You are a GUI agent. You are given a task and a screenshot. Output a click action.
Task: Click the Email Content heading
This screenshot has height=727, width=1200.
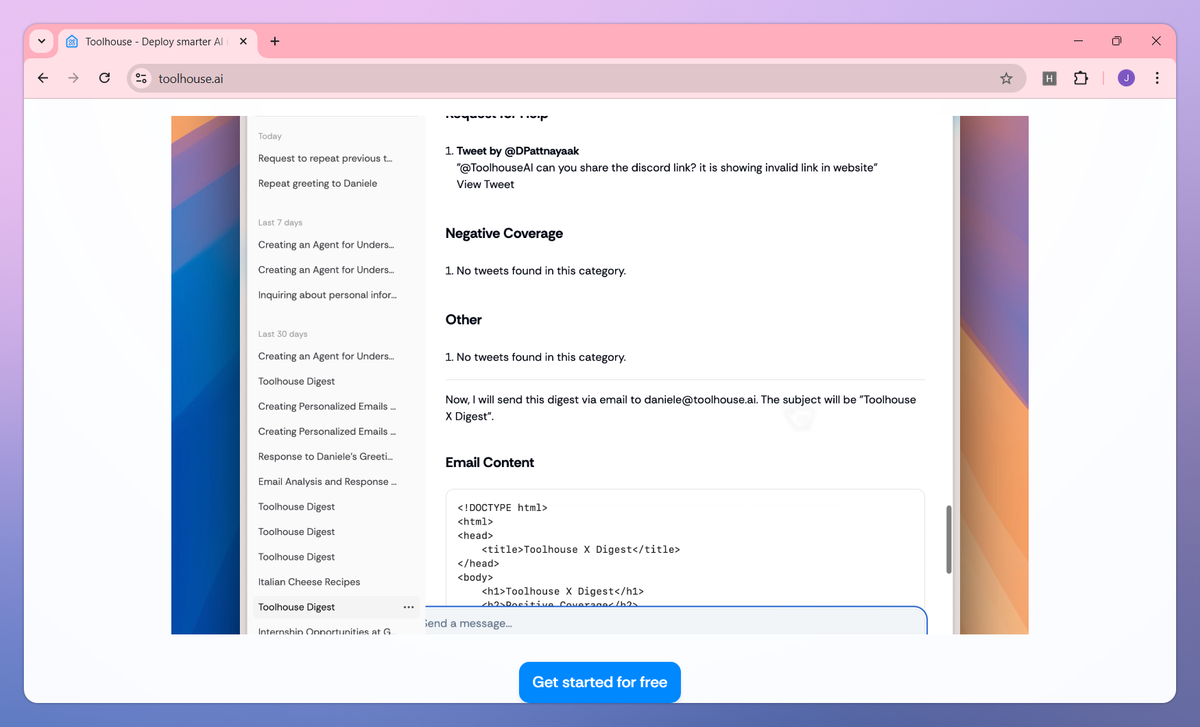tap(489, 462)
